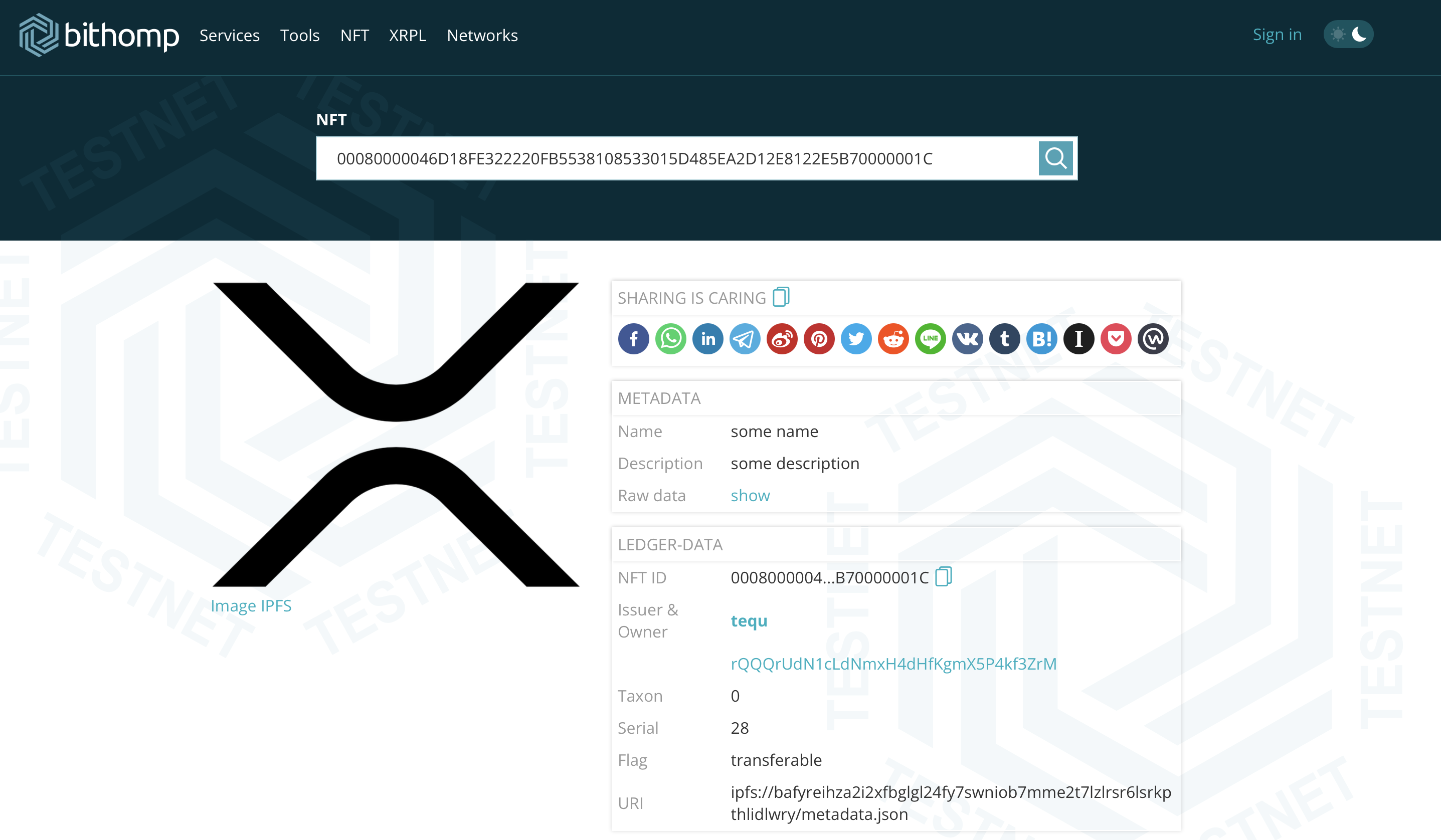The height and width of the screenshot is (840, 1441).
Task: Toggle the dark/light theme switch
Action: [1348, 34]
